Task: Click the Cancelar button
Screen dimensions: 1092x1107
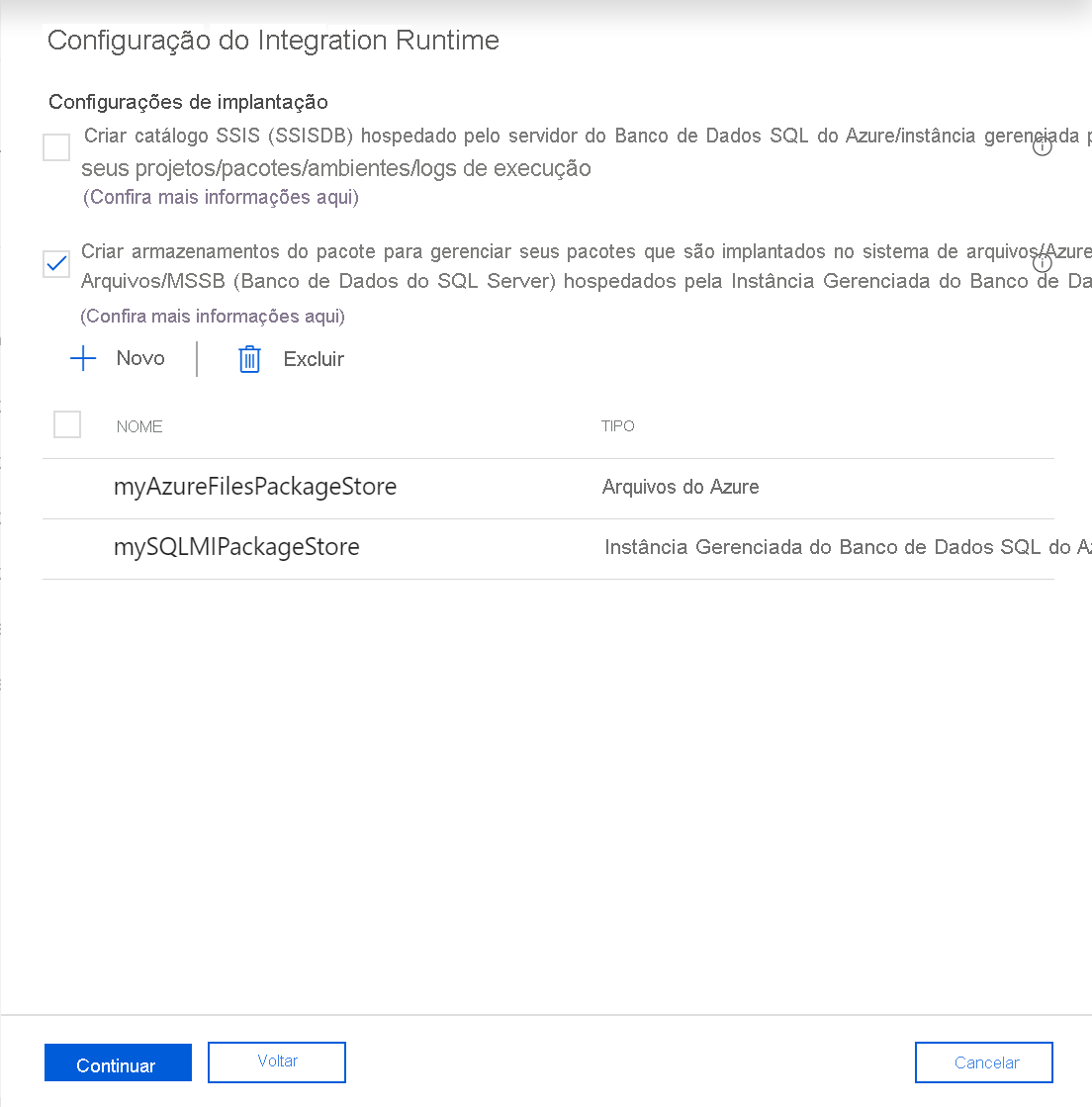Action: [983, 1061]
